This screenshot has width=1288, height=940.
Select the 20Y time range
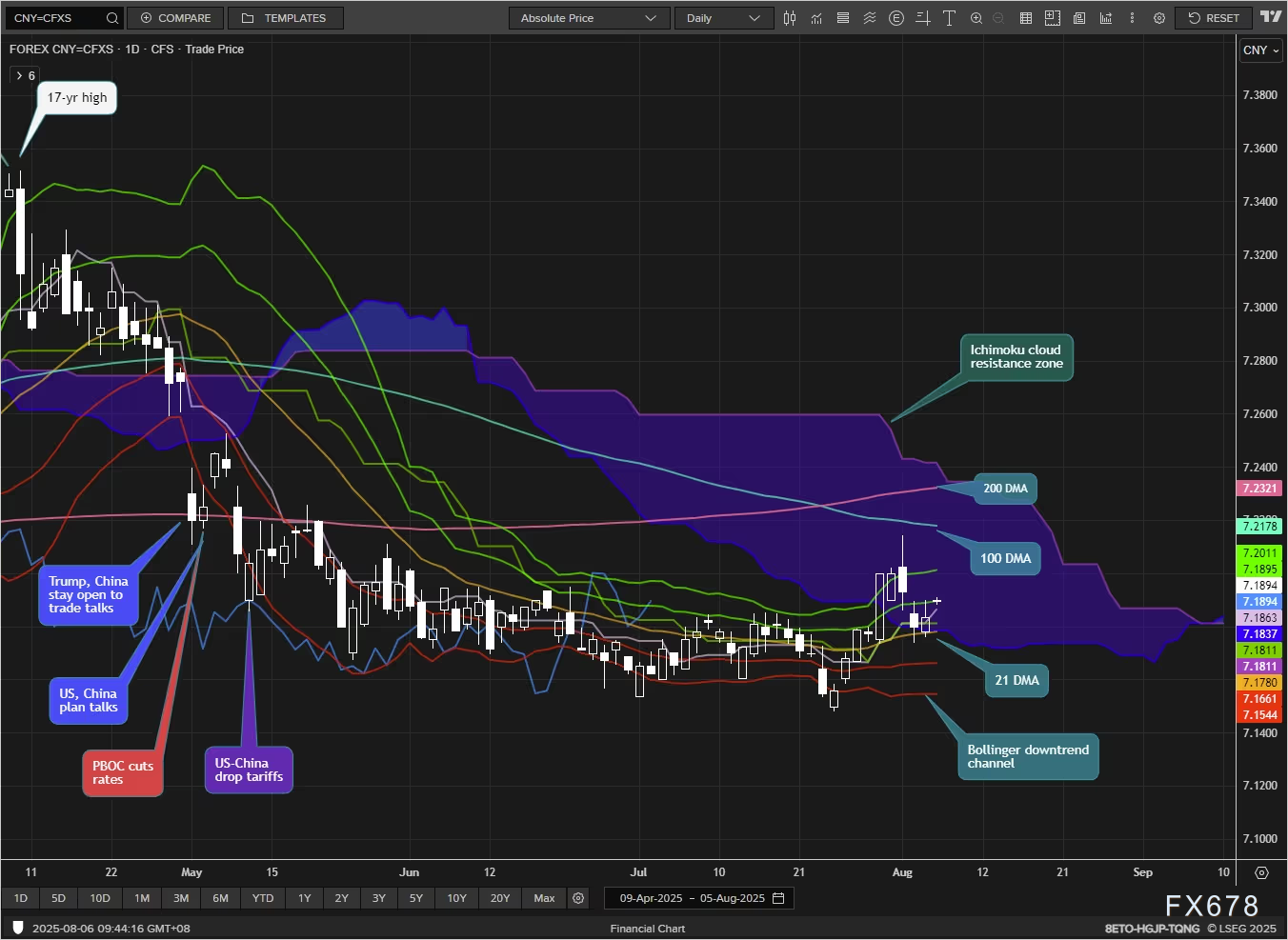click(x=500, y=898)
